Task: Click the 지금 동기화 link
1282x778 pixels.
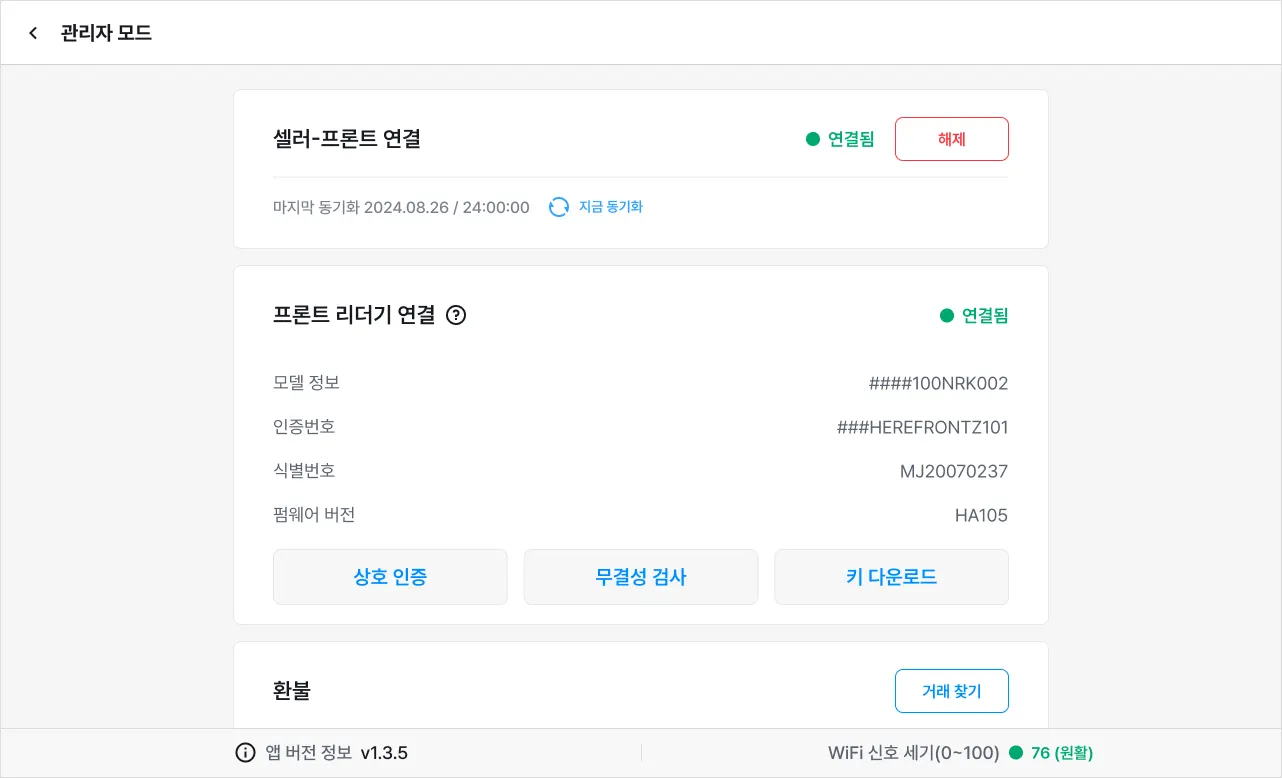Action: pos(610,207)
